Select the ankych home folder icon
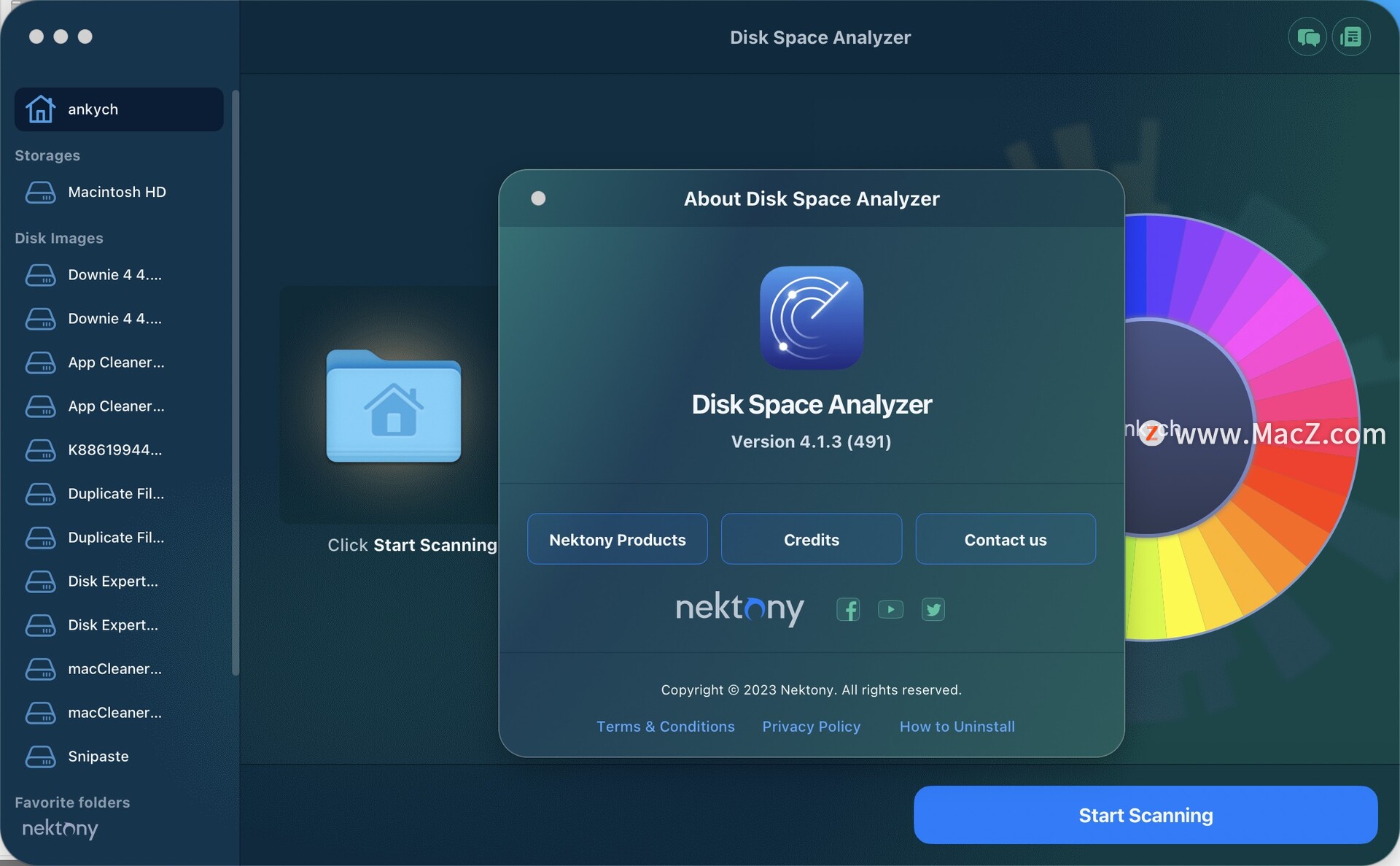The image size is (1400, 866). (40, 109)
